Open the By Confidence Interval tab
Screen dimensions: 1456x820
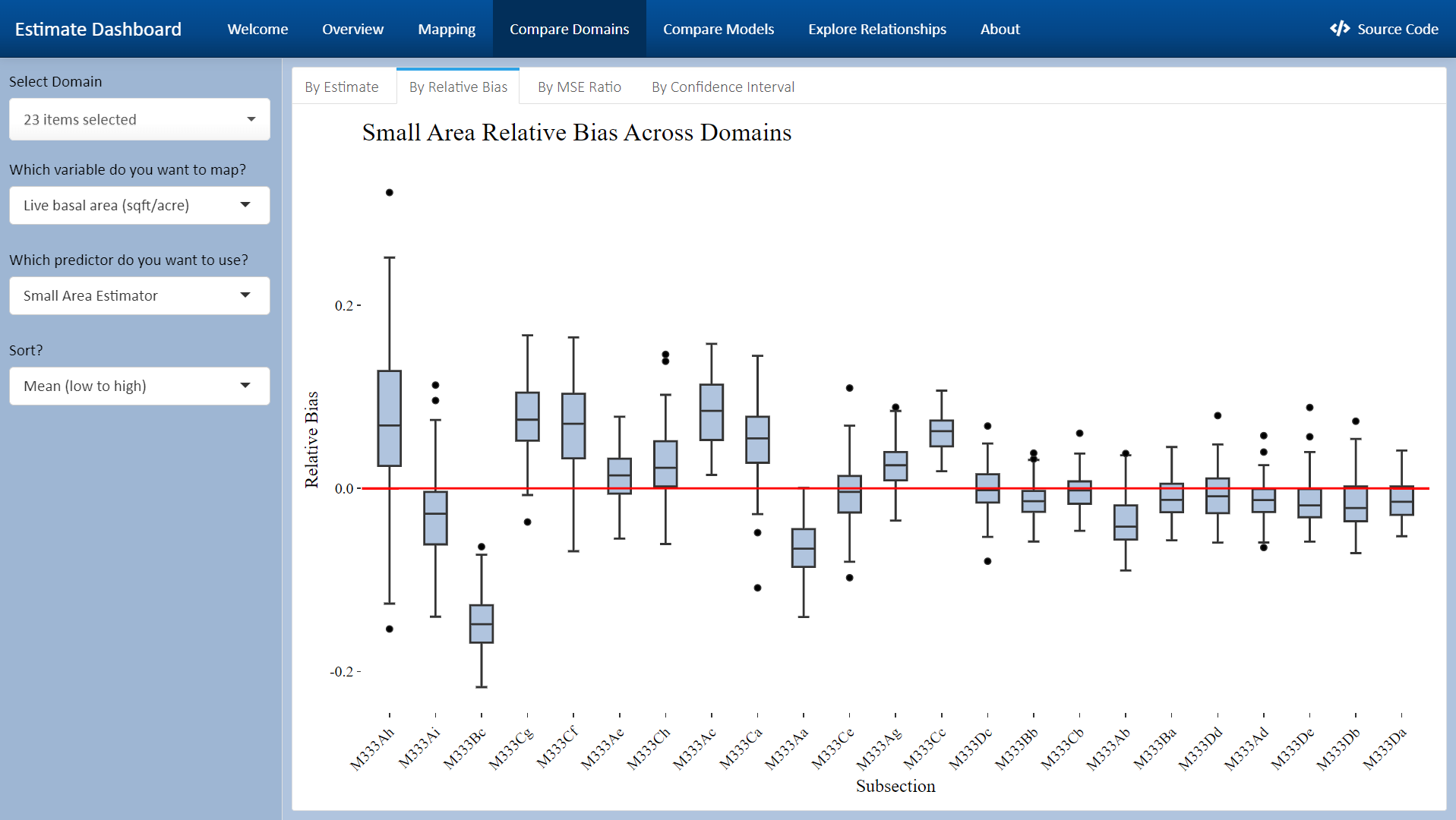[723, 87]
